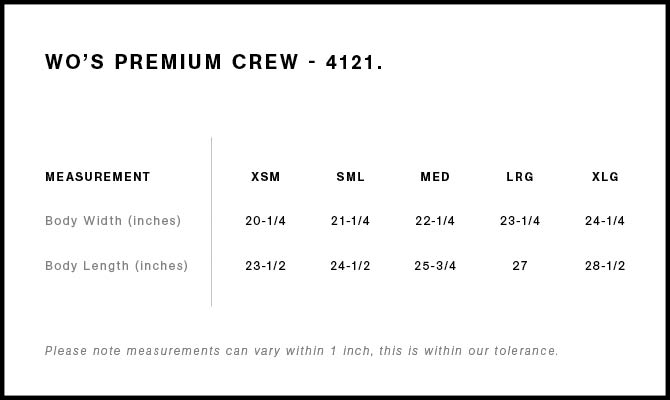Click the 23-1/4 body width value
This screenshot has width=670, height=400.
point(520,221)
